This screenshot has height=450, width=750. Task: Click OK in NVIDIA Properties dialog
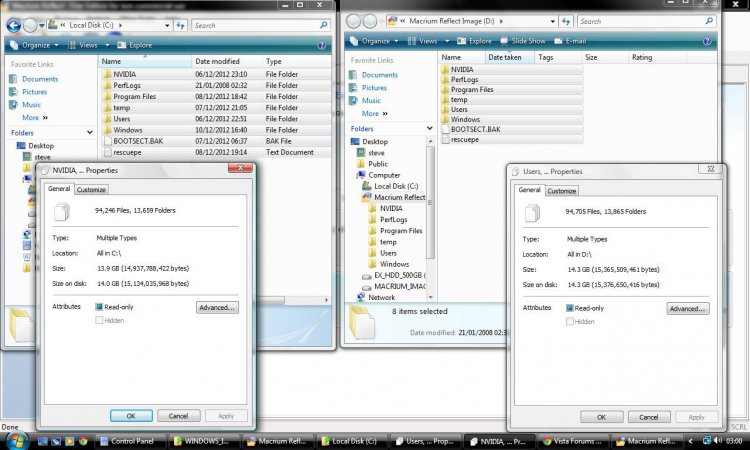[x=131, y=416]
